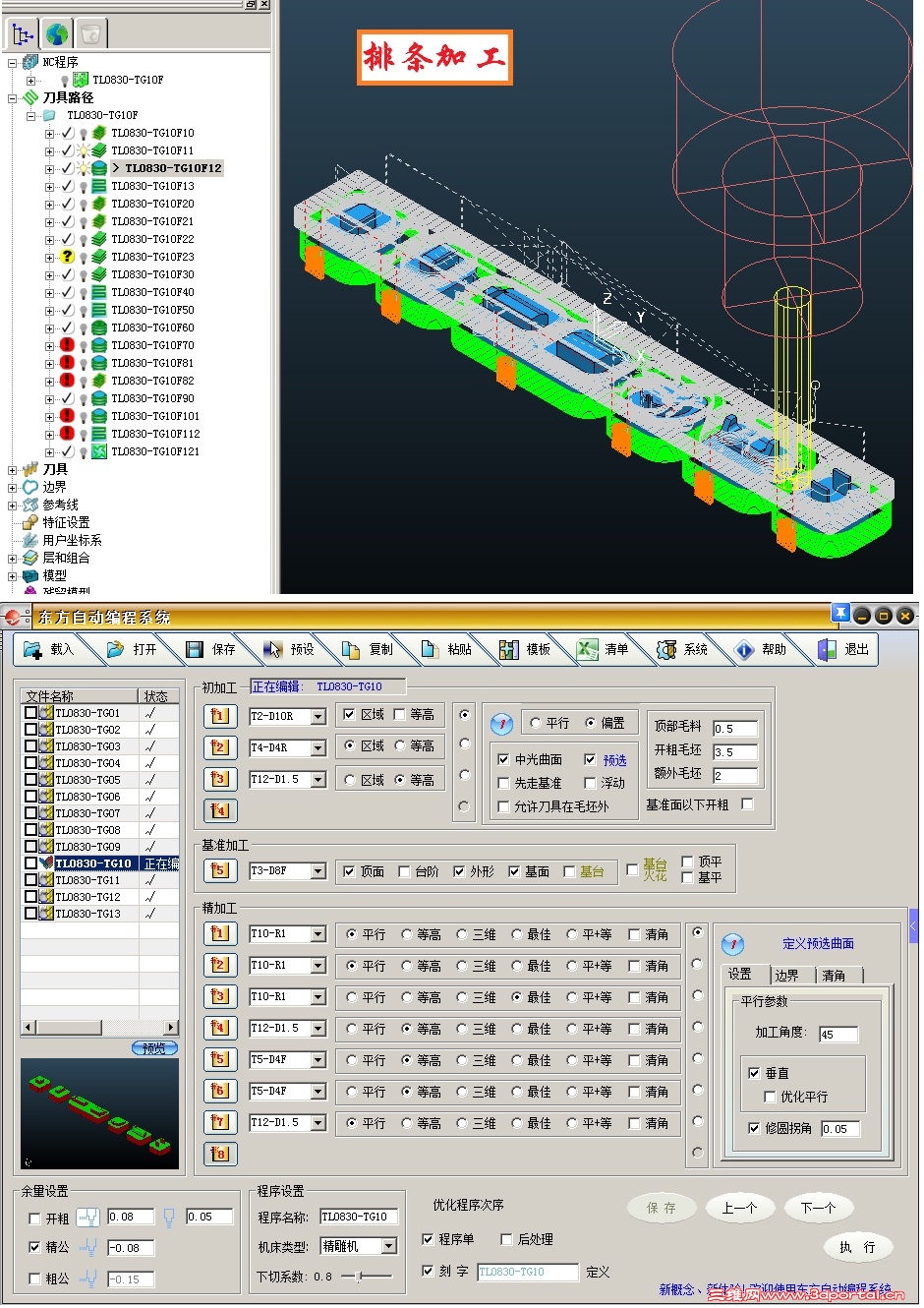This screenshot has height=1308, width=924.
Task: Click 打开 (Open) toolbar button
Action: pyautogui.click(x=132, y=649)
